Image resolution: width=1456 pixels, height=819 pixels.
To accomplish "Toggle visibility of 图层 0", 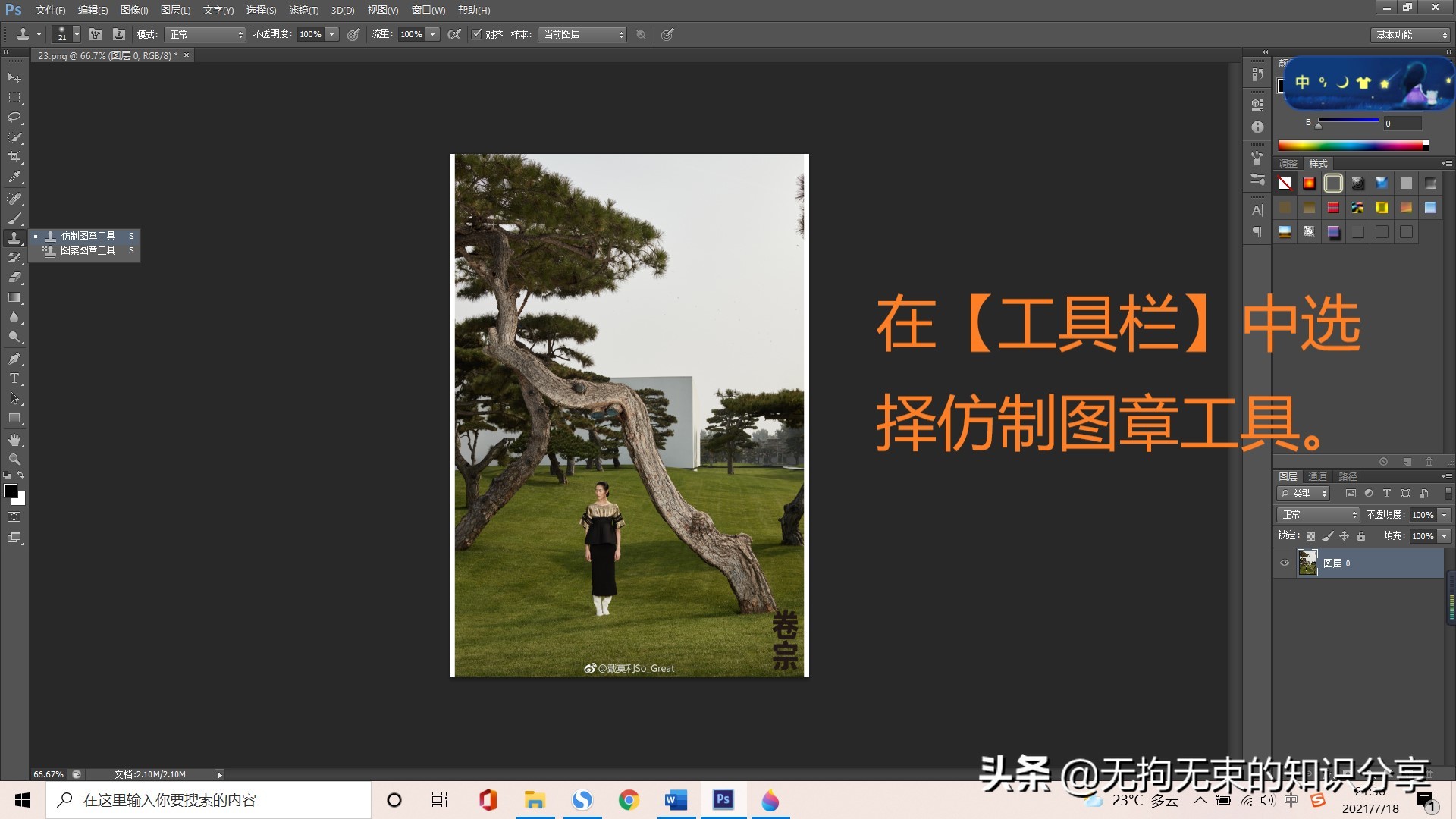I will tap(1284, 563).
